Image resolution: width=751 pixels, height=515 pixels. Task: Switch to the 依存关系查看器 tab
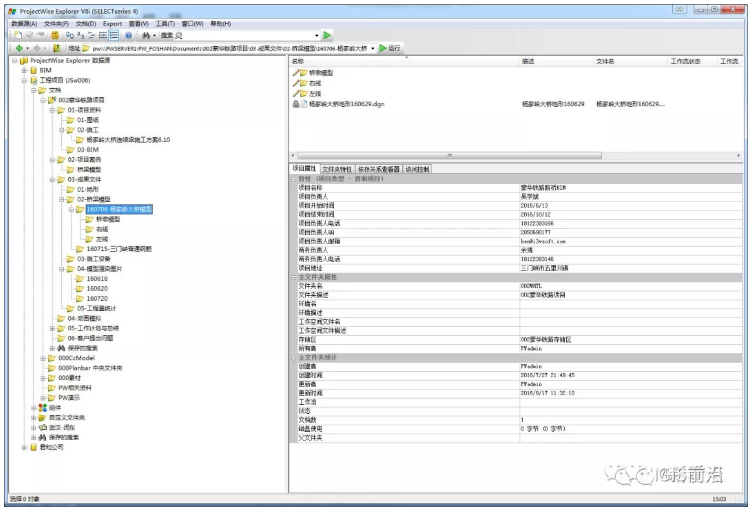tap(378, 169)
